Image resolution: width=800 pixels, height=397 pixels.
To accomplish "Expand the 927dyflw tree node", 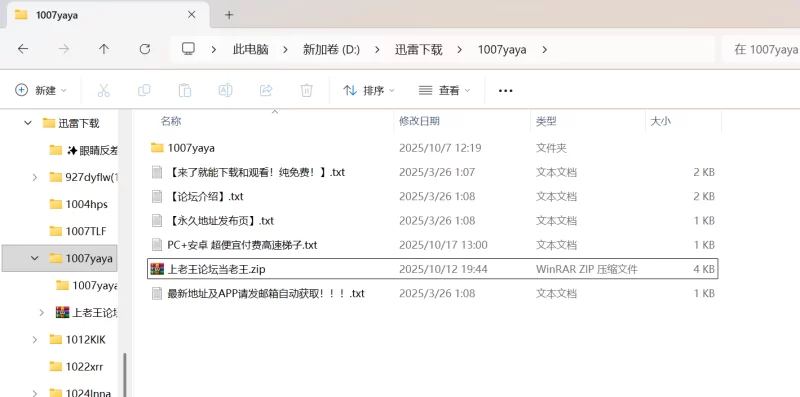I will coord(35,177).
